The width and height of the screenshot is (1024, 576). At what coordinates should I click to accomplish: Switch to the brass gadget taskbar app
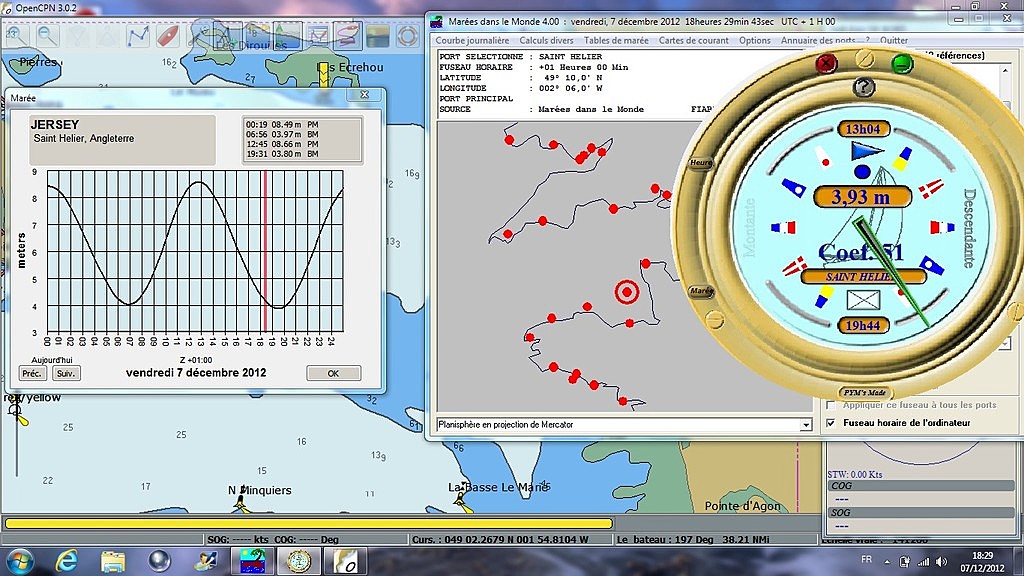point(299,561)
